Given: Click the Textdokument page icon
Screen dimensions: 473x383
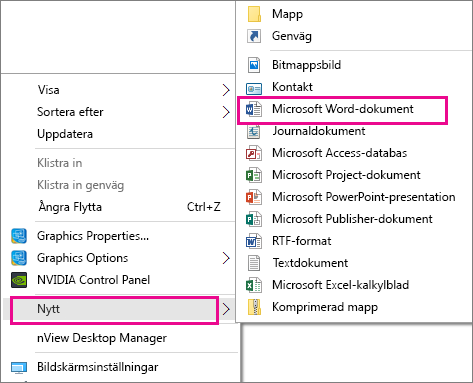Looking at the screenshot, I should click(x=254, y=263).
